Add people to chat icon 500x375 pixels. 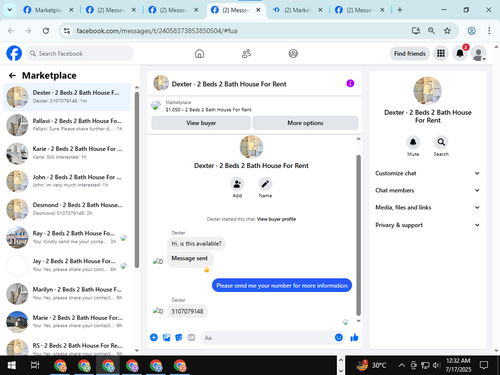[237, 184]
